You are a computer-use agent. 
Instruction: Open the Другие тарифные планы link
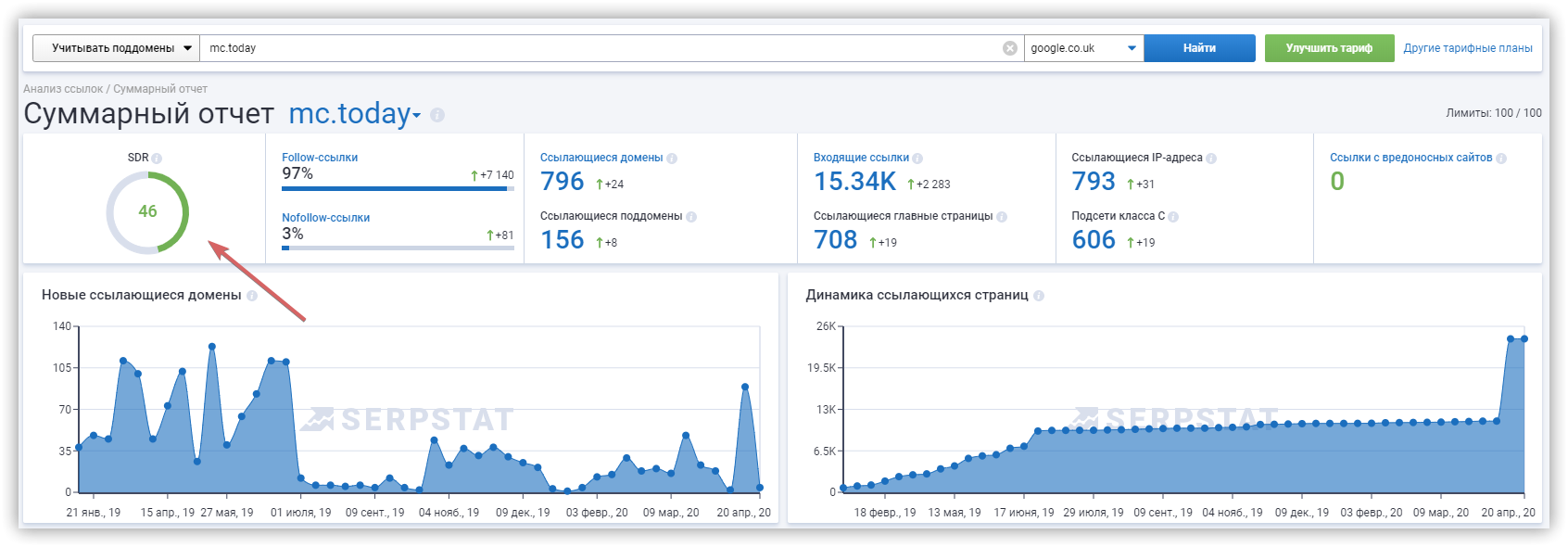(x=1468, y=48)
